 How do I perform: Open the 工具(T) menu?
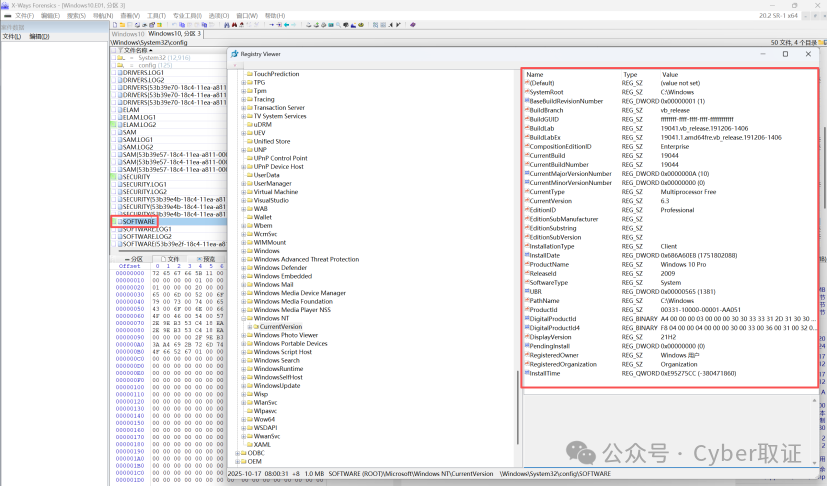pos(156,16)
